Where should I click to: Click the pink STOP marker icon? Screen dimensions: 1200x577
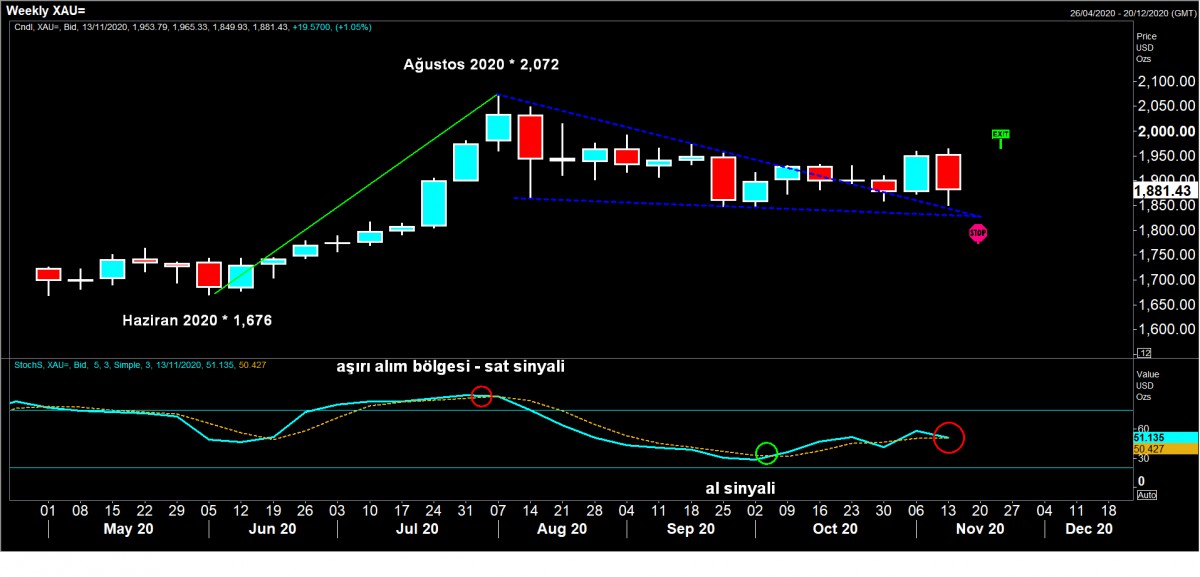pyautogui.click(x=977, y=233)
